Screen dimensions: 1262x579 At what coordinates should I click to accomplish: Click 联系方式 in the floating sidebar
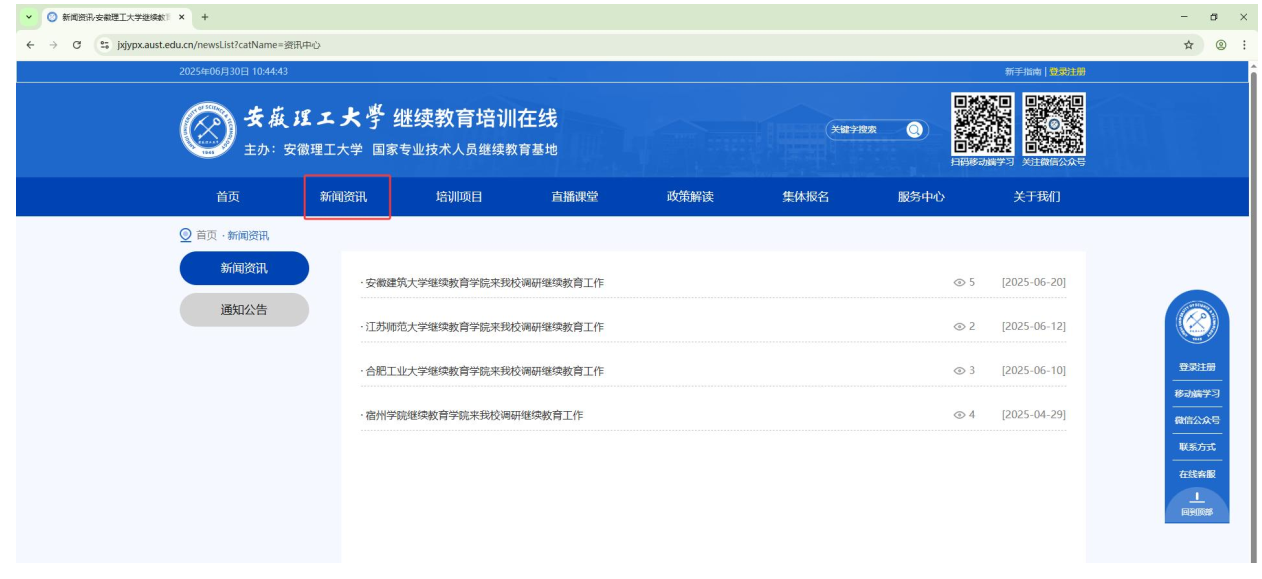click(1197, 447)
